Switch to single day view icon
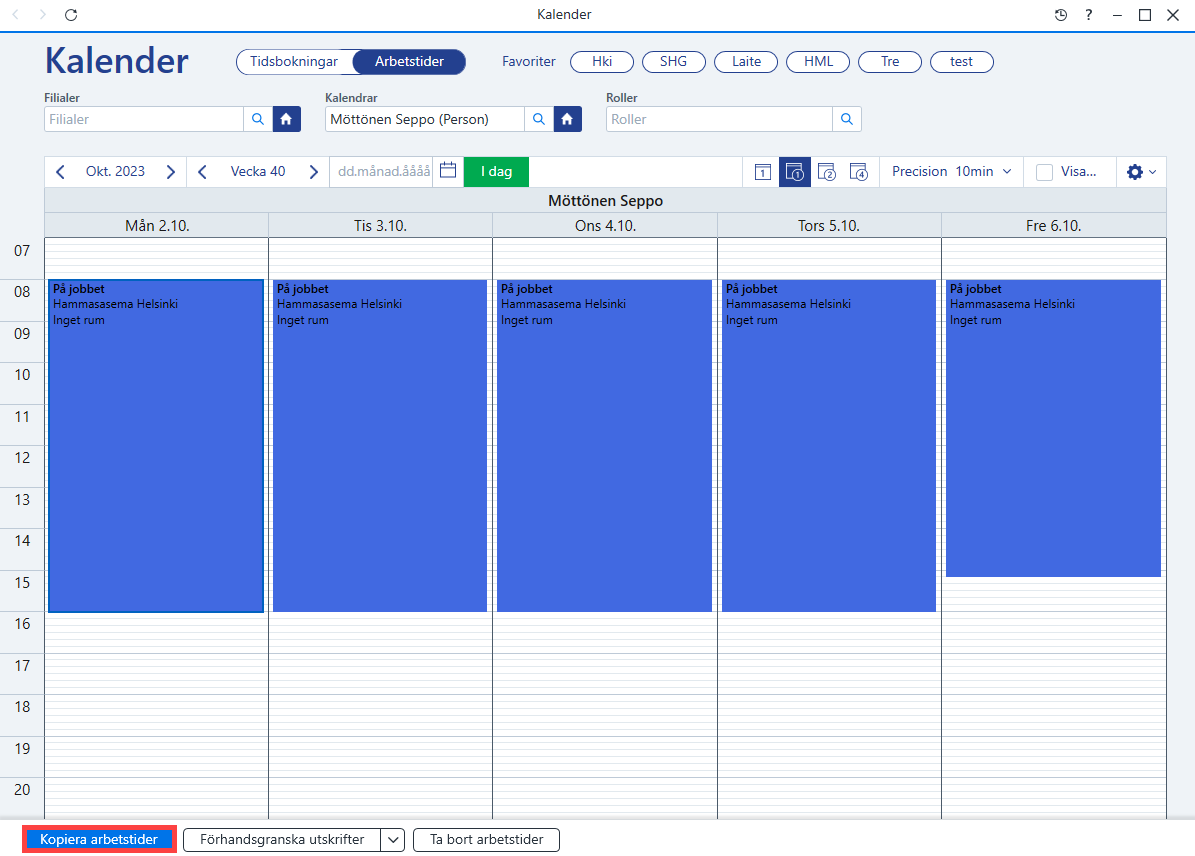 tap(762, 172)
